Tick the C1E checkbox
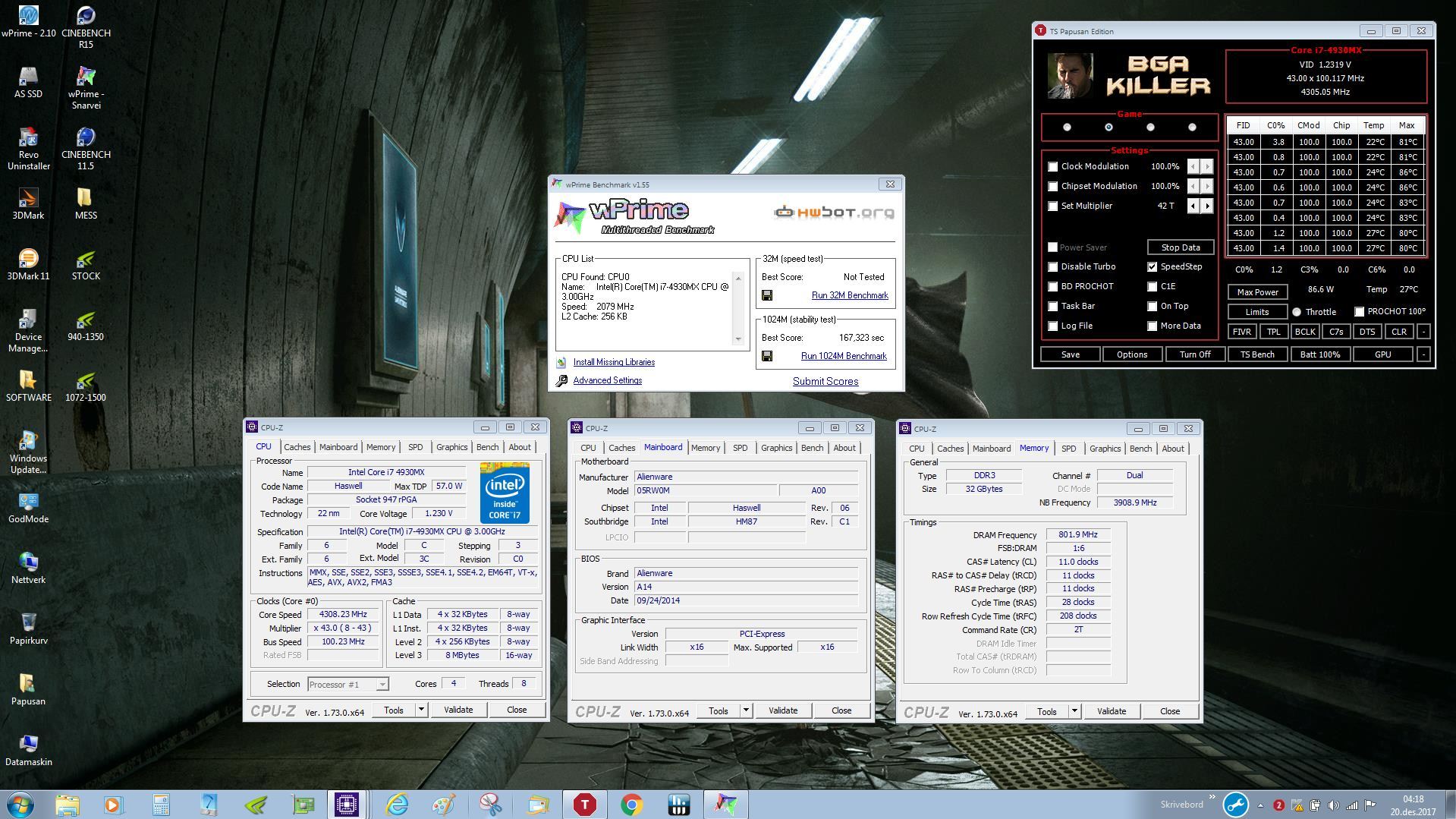This screenshot has height=819, width=1456. point(1153,286)
